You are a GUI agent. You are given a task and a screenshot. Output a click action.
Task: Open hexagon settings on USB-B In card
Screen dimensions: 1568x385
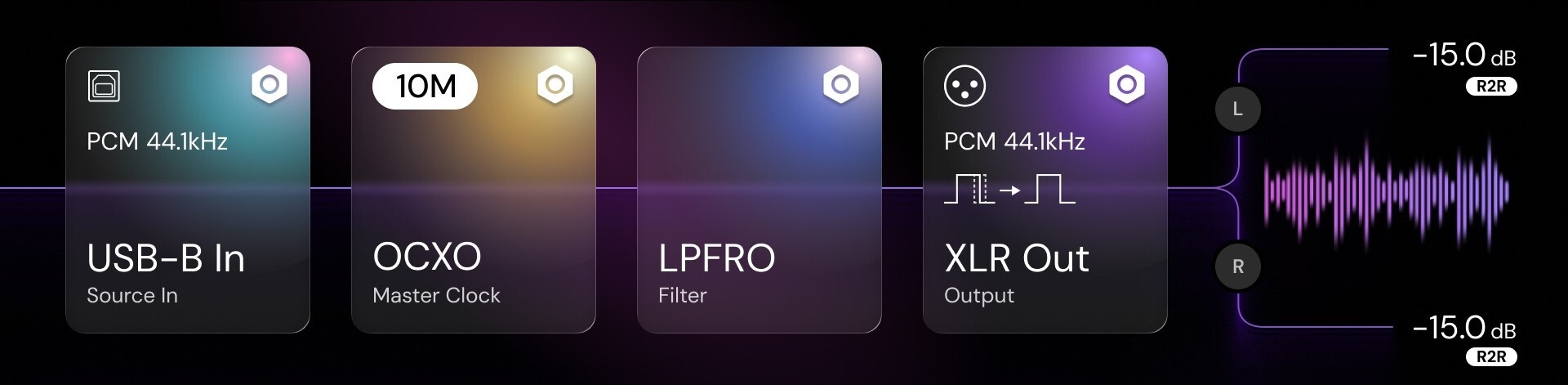pos(269,85)
